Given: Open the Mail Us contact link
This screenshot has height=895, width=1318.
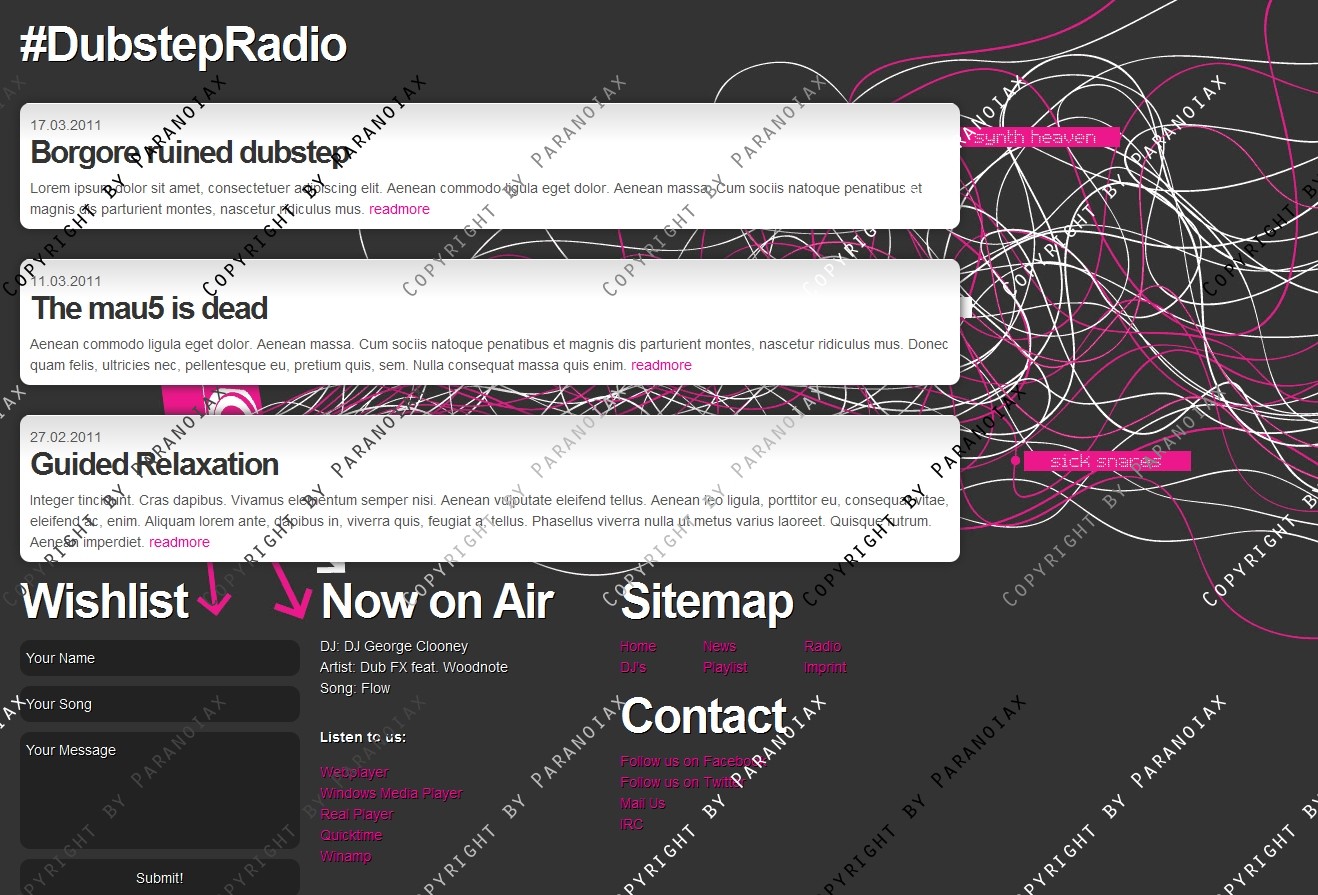Looking at the screenshot, I should pyautogui.click(x=642, y=803).
